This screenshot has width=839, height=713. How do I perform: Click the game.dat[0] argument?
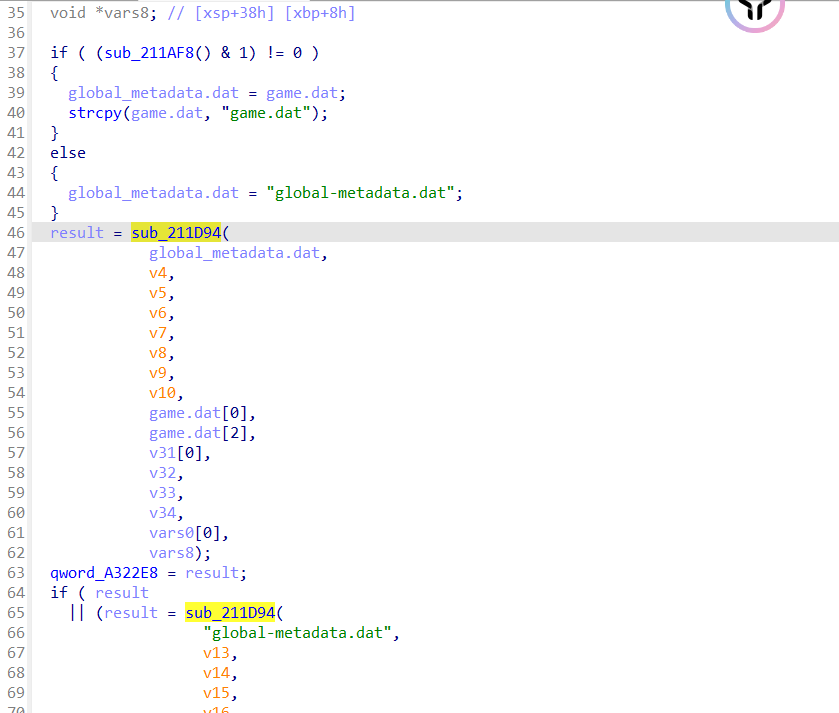click(x=198, y=412)
